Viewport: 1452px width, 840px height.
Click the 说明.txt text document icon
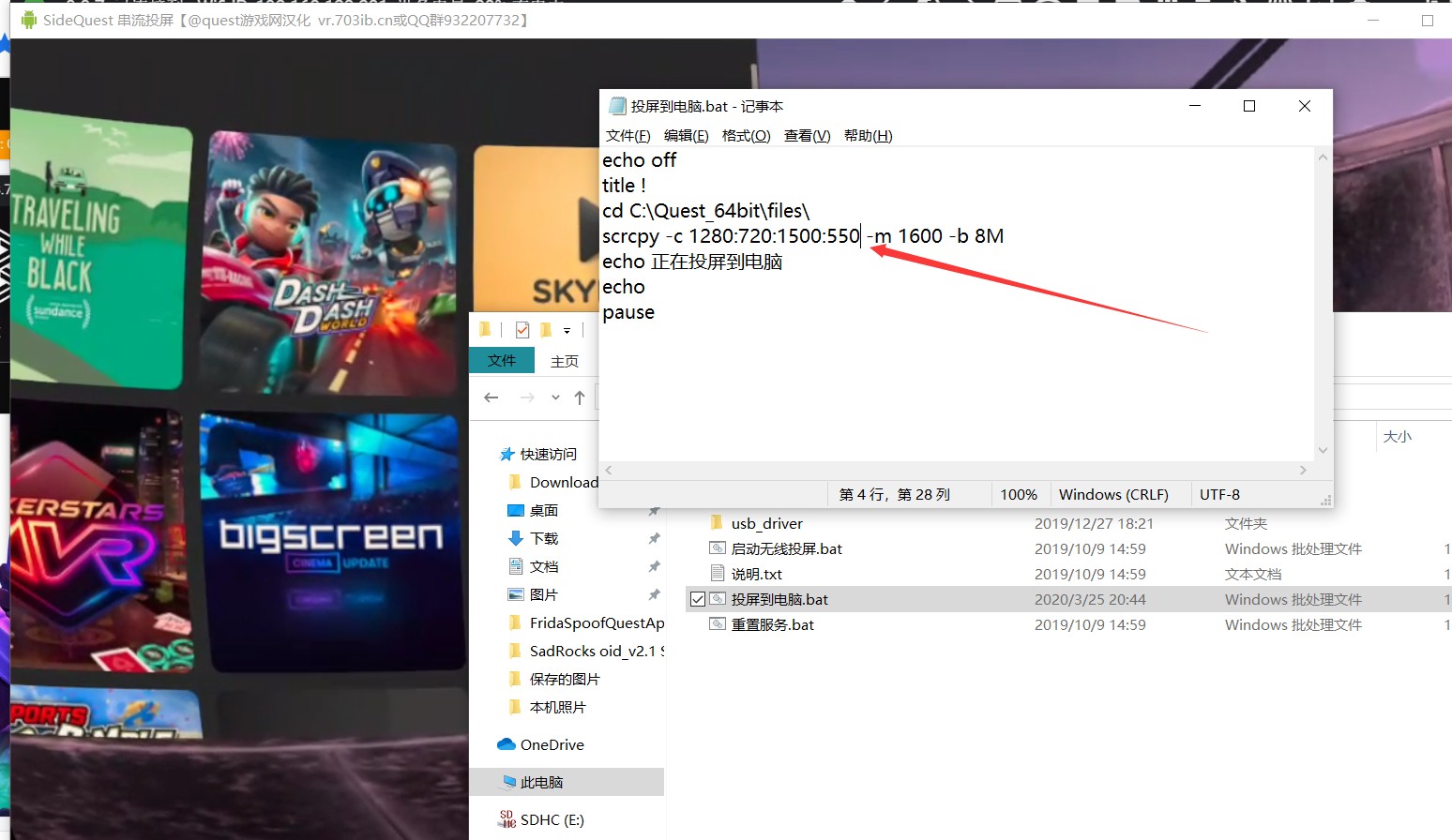tap(718, 573)
